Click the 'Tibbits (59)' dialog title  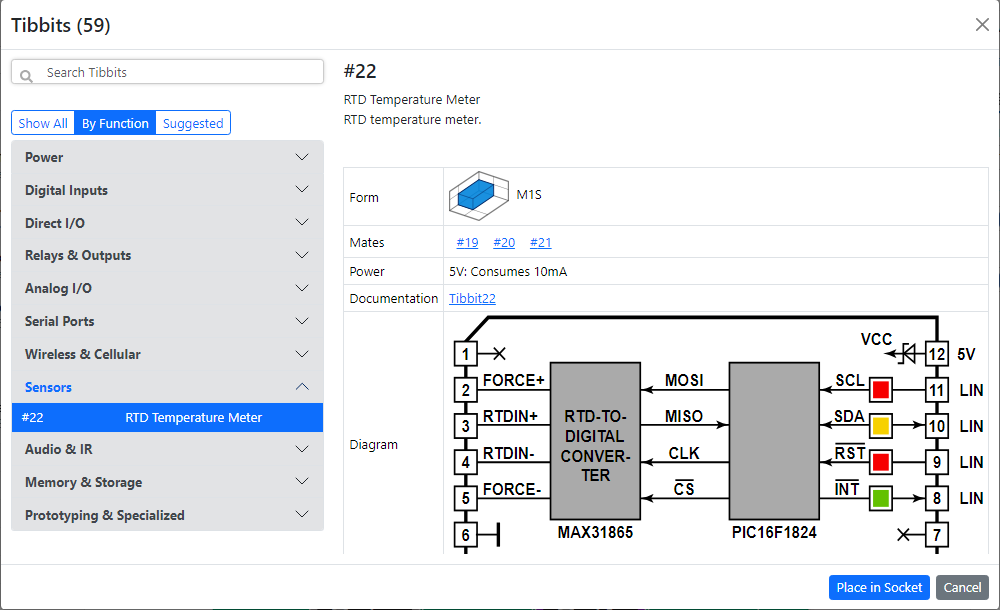pyautogui.click(x=61, y=26)
